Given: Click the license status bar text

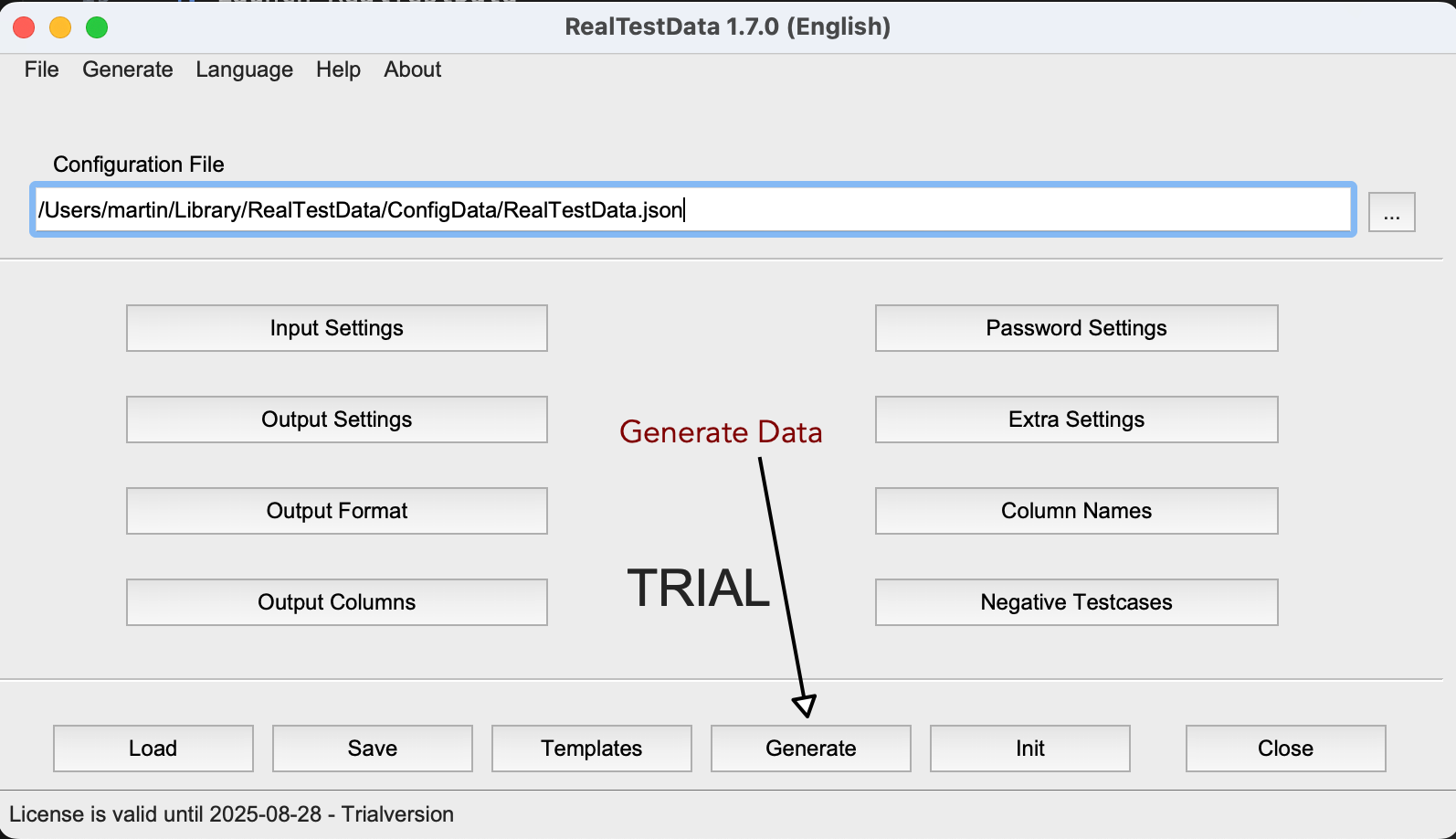Looking at the screenshot, I should pyautogui.click(x=232, y=814).
